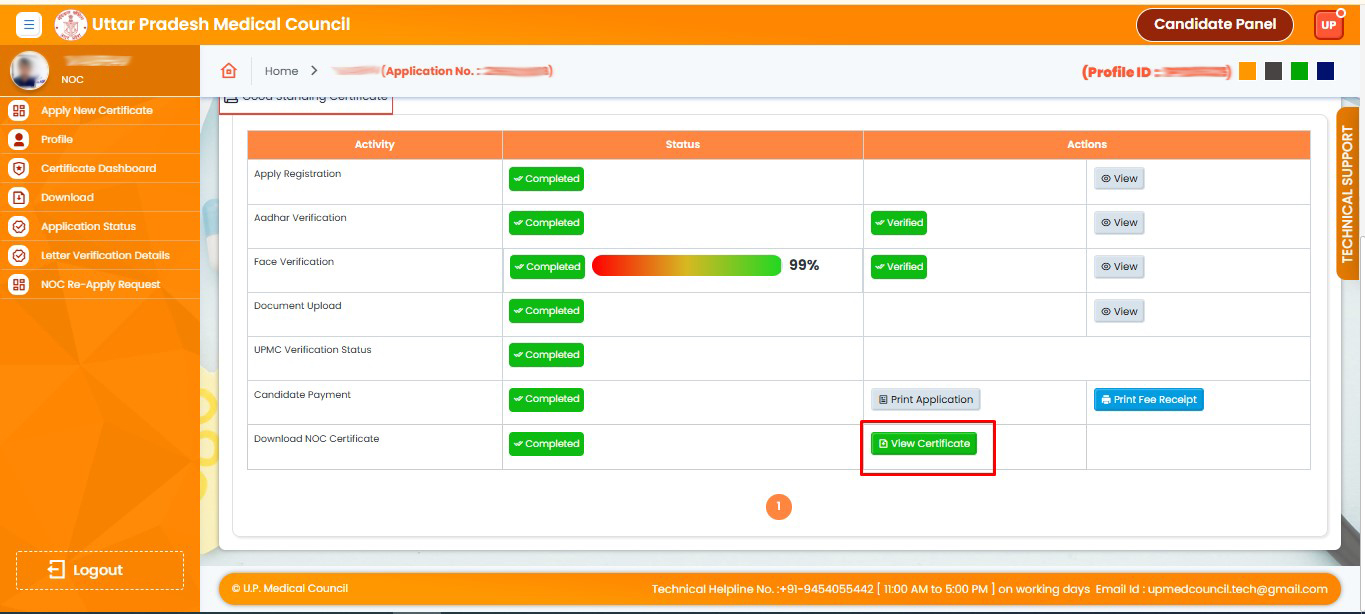This screenshot has width=1365, height=614.
Task: Click the user avatar in sidebar
Action: [x=29, y=70]
